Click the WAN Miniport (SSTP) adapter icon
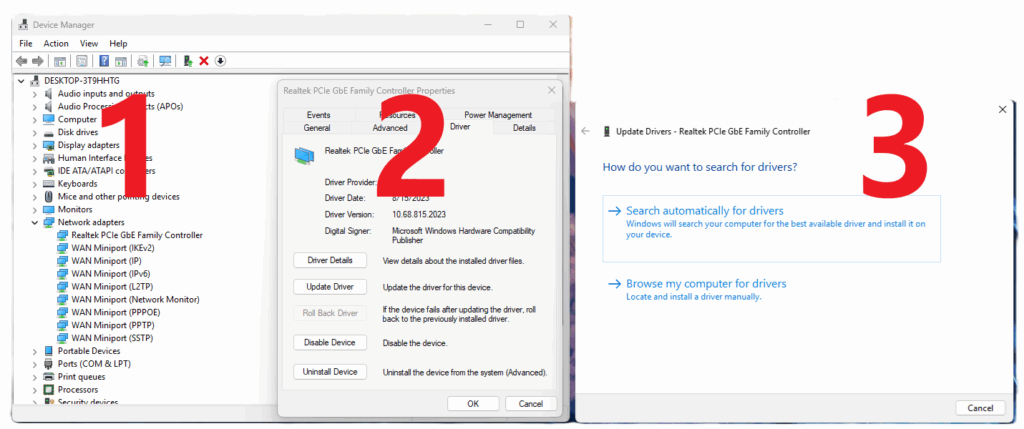The width and height of the screenshot is (1024, 429). click(62, 338)
